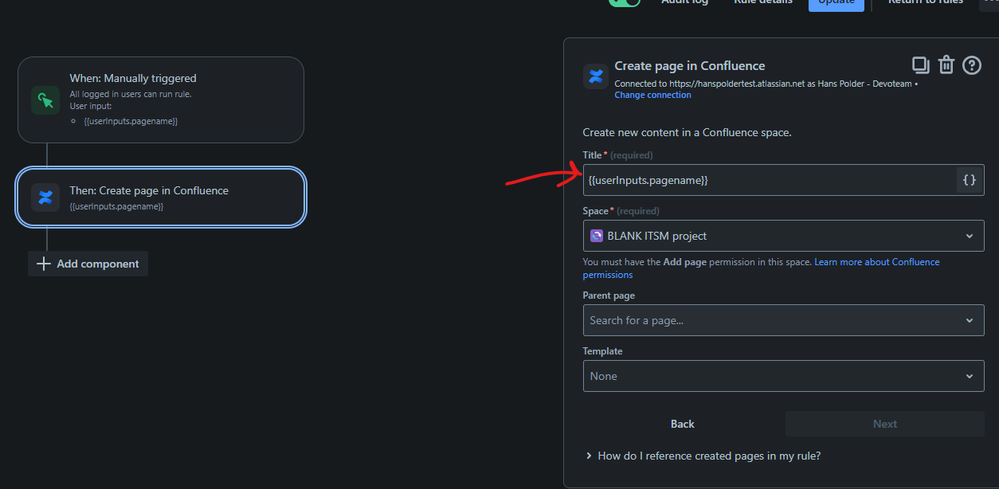Open the Audit log tab
Viewport: 999px width, 489px height.
(684, 2)
